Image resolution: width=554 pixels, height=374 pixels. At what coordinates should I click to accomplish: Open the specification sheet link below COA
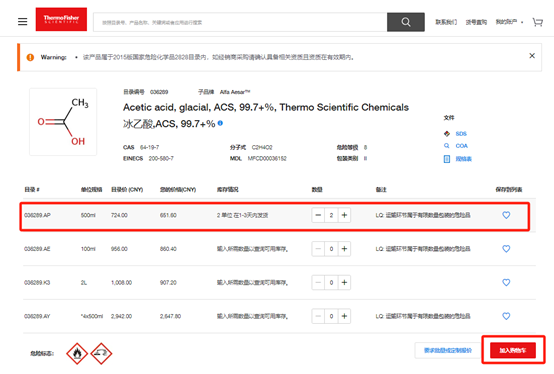(463, 159)
